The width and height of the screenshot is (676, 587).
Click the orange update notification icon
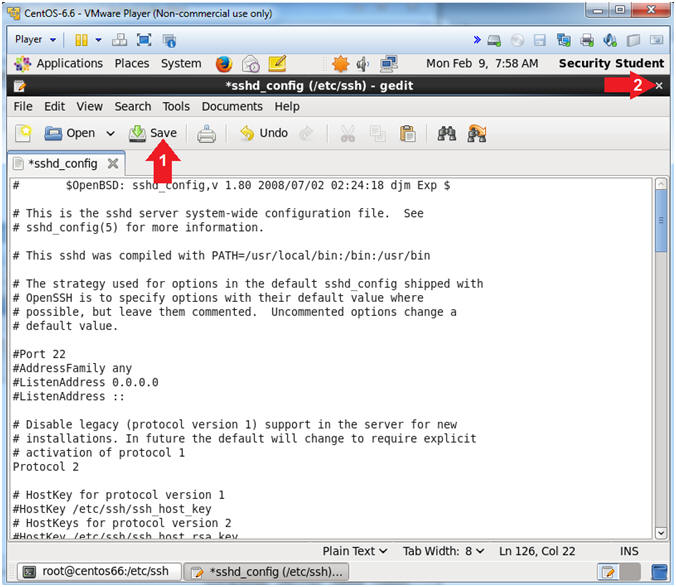click(x=341, y=64)
